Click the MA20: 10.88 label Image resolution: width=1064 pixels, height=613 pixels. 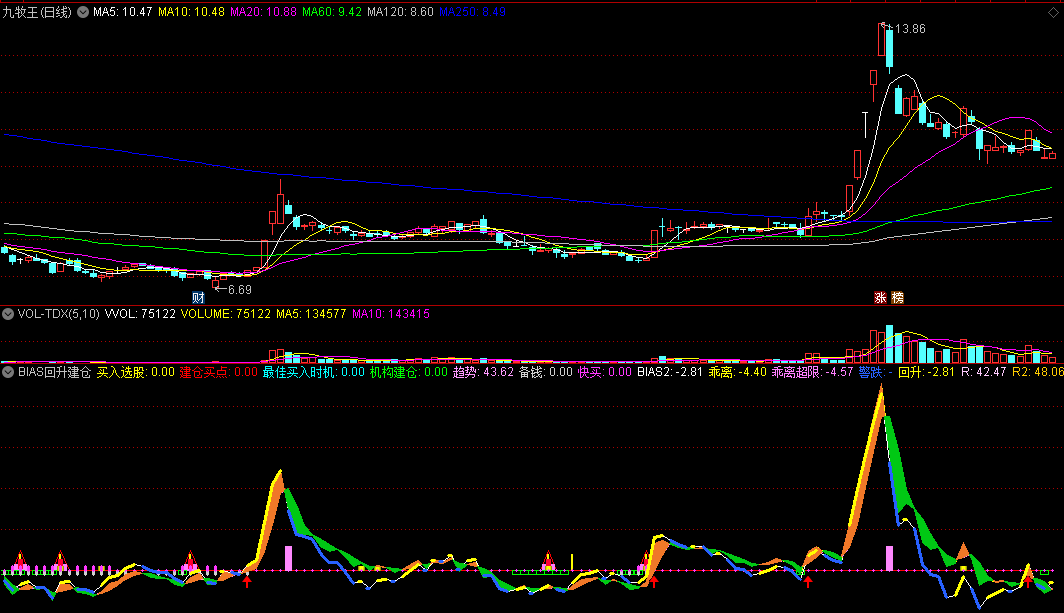(x=263, y=12)
